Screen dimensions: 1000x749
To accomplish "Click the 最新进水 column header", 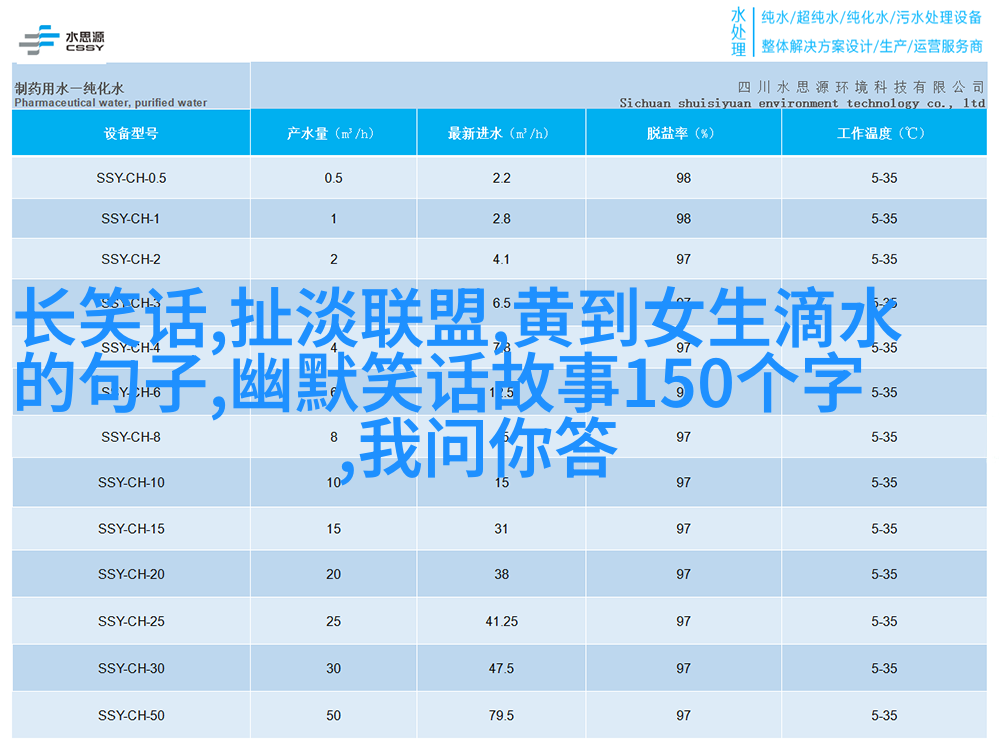I will click(x=501, y=133).
